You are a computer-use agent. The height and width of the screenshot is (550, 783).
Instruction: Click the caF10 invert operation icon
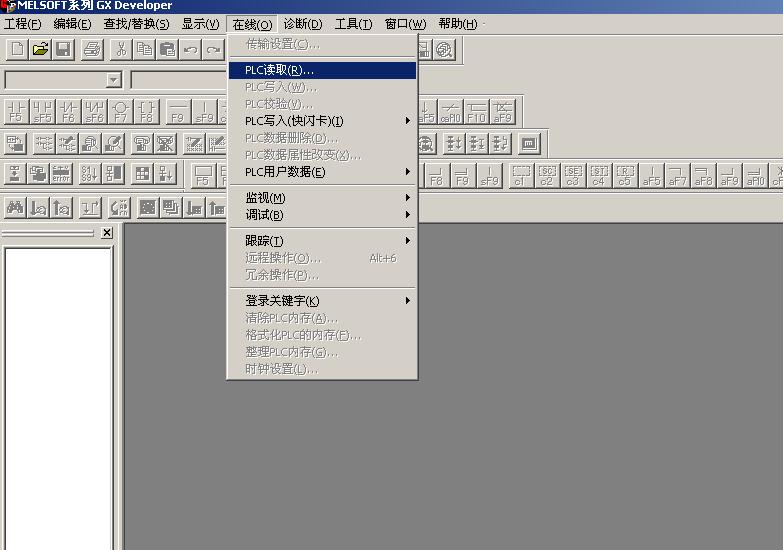pyautogui.click(x=450, y=111)
